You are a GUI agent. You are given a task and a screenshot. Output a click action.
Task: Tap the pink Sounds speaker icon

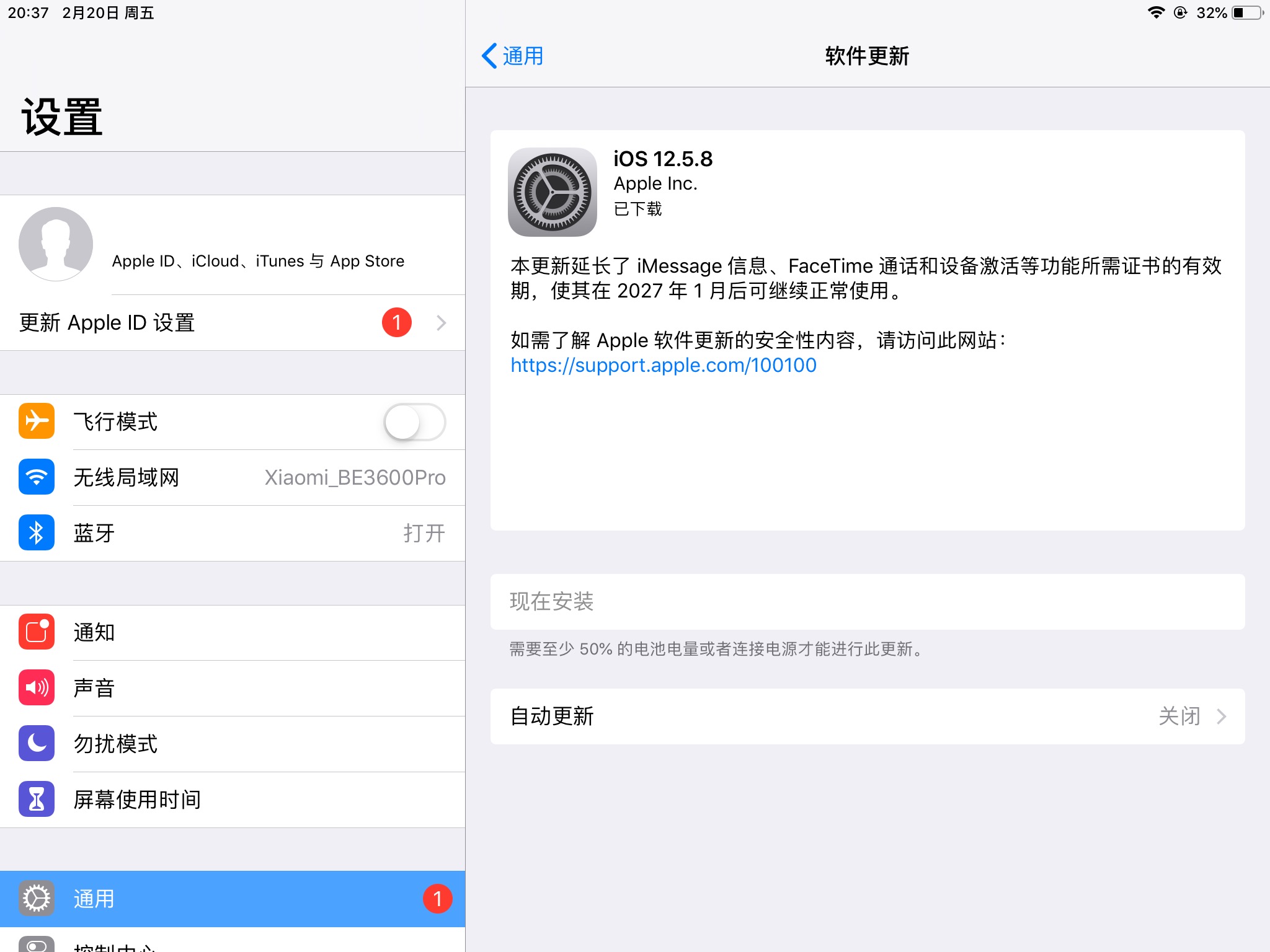coord(37,688)
